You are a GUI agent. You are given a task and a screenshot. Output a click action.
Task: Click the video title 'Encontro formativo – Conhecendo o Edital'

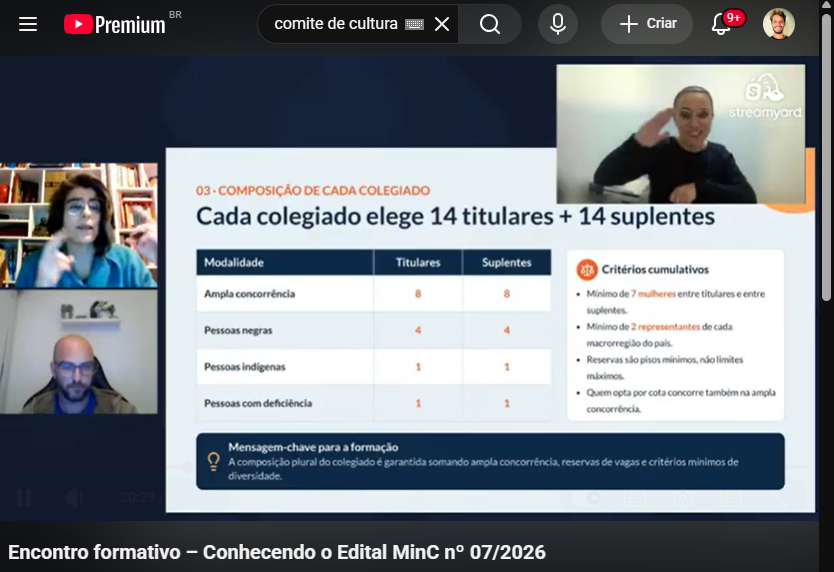[277, 552]
